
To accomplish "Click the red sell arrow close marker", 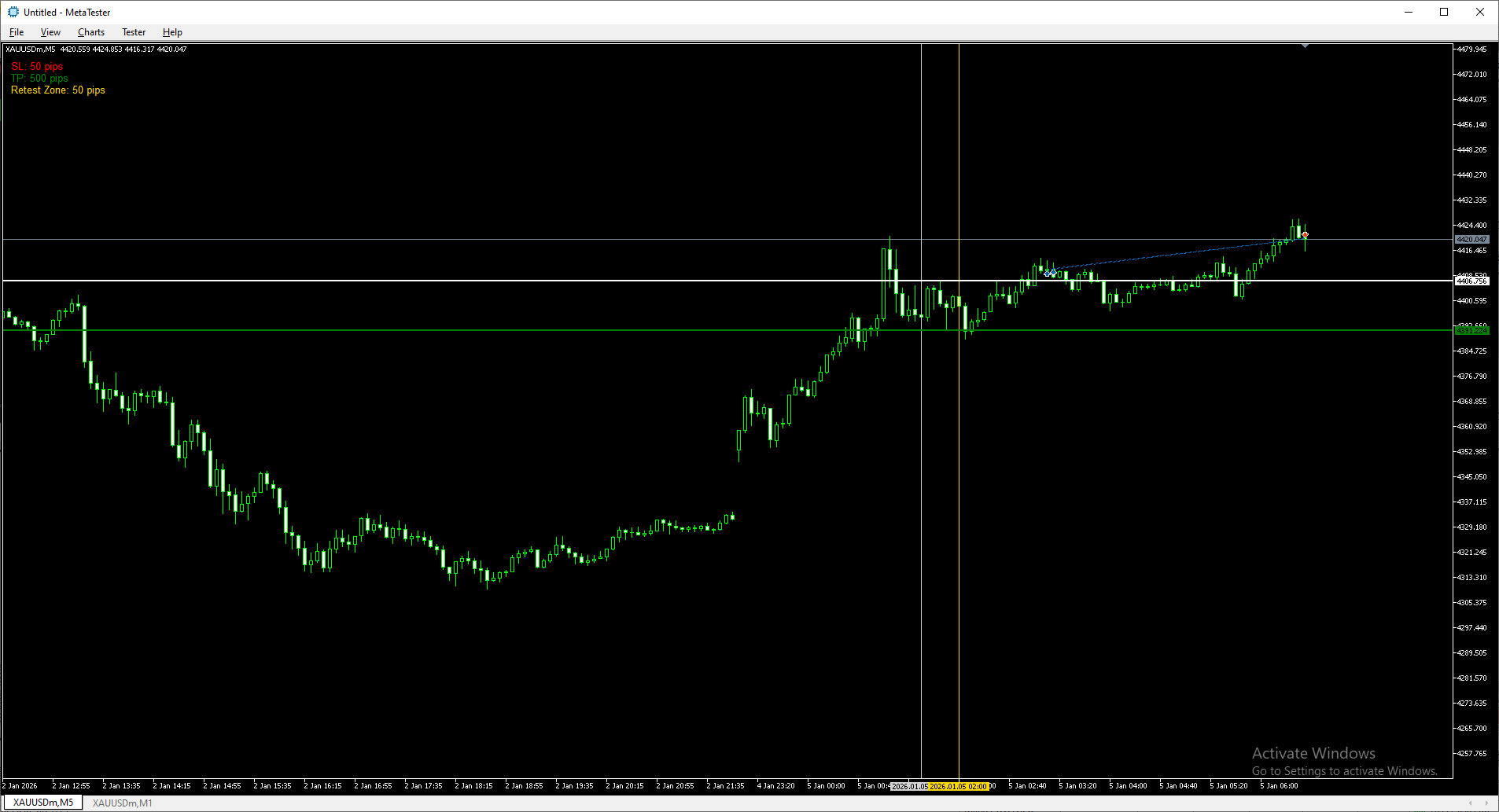I will [x=1305, y=235].
